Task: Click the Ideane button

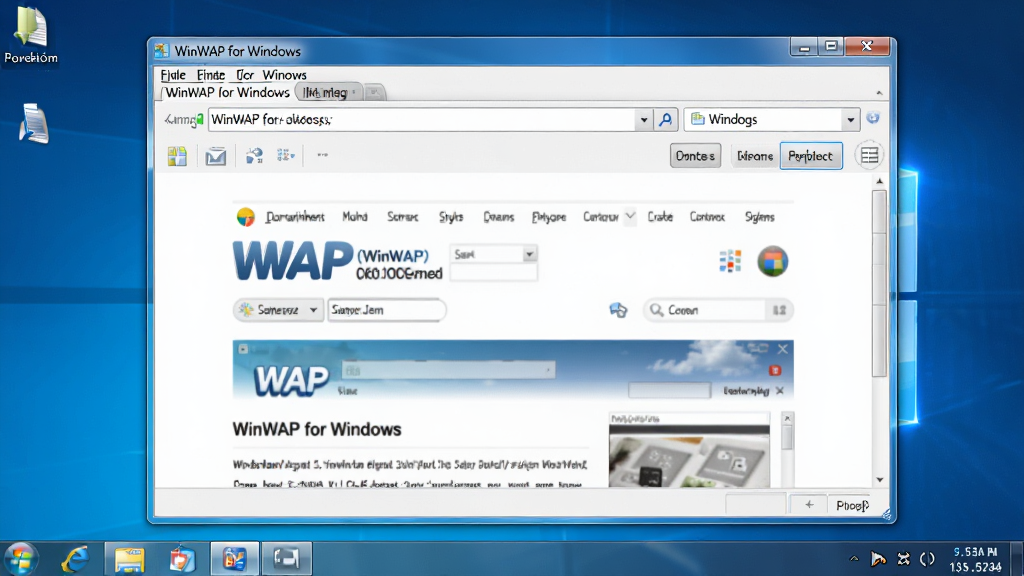Action: [755, 156]
